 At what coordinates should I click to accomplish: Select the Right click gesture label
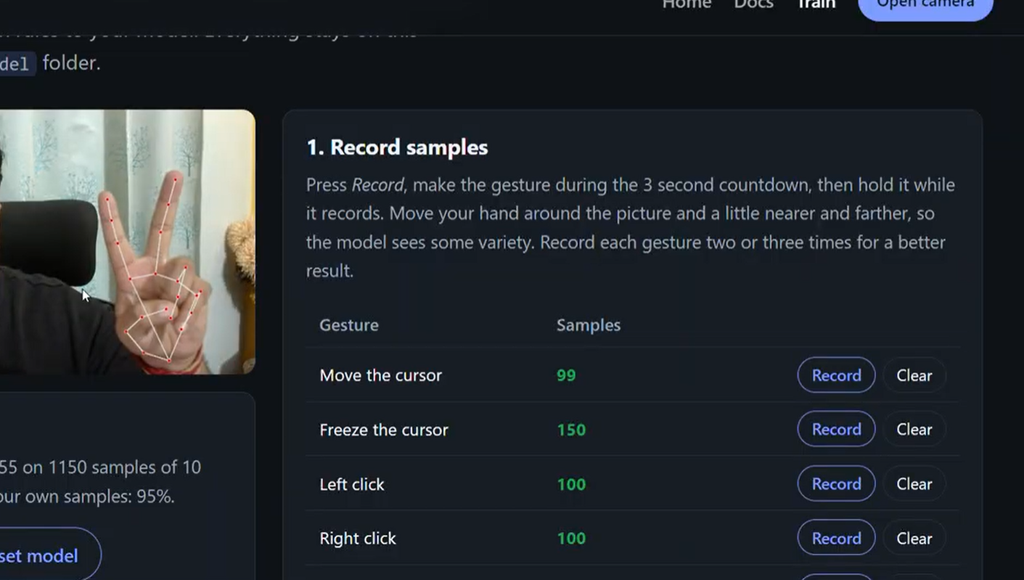pos(357,538)
